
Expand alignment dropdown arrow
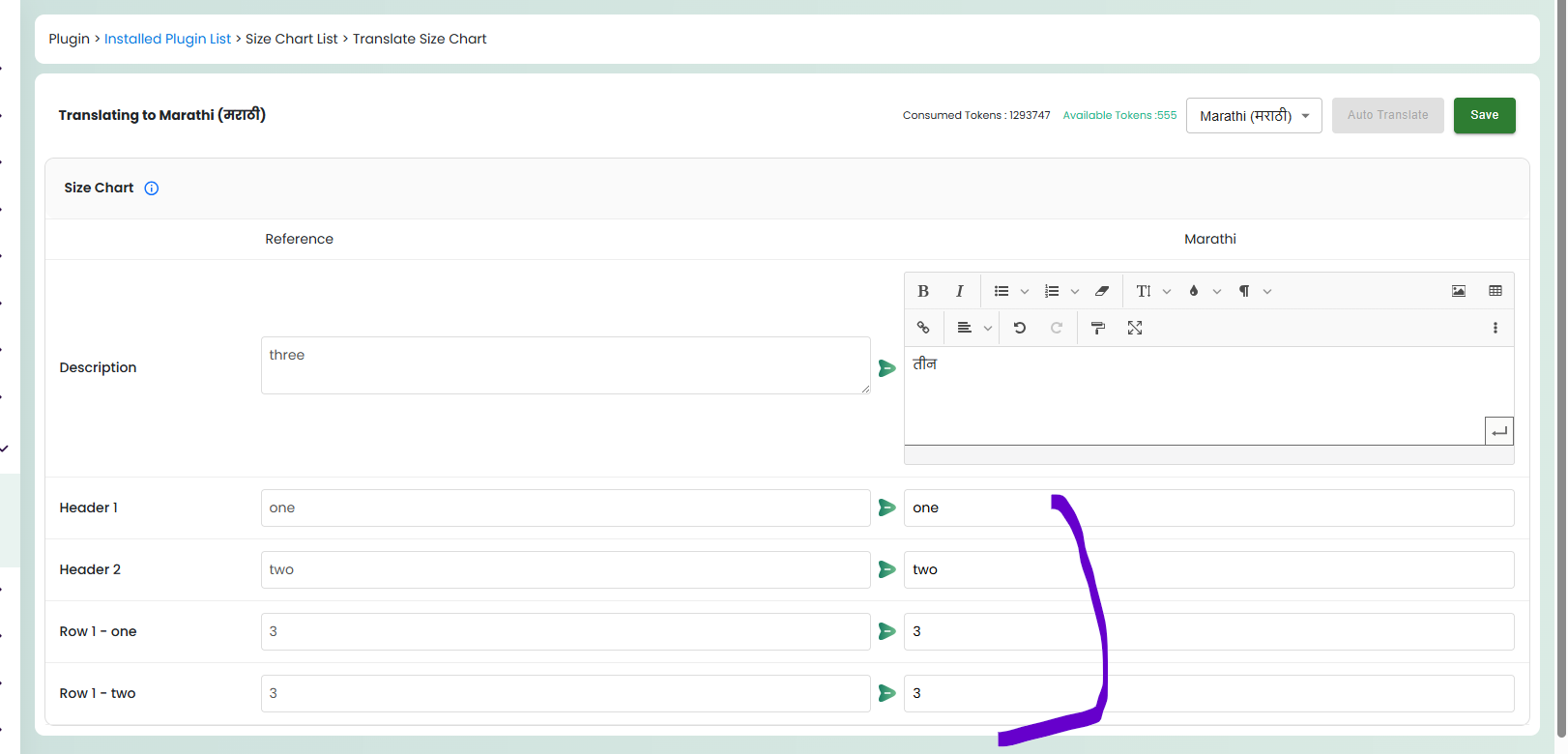click(x=988, y=328)
